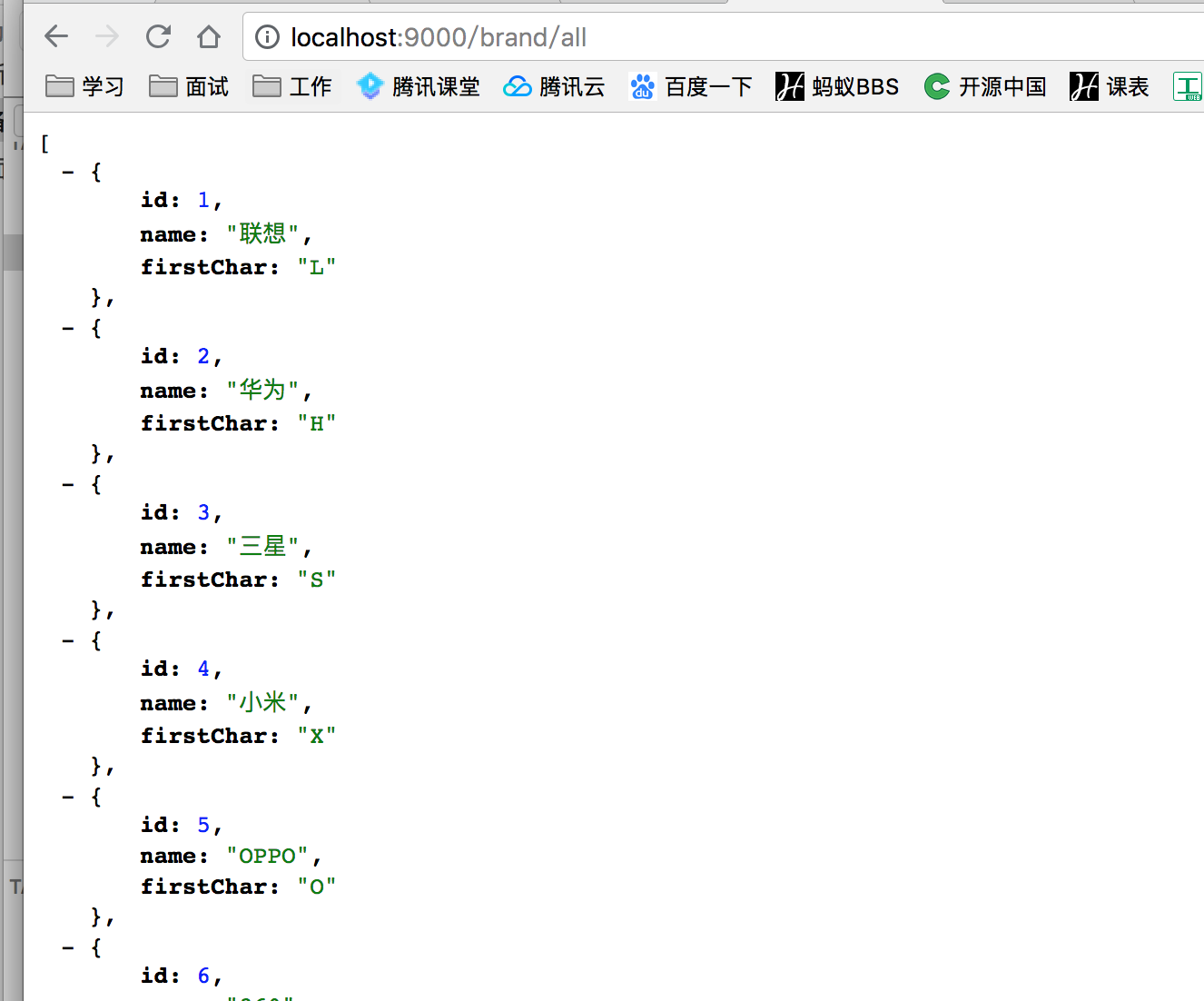Open the 腾讯课堂 bookmark
This screenshot has width=1204, height=1001.
click(x=419, y=86)
